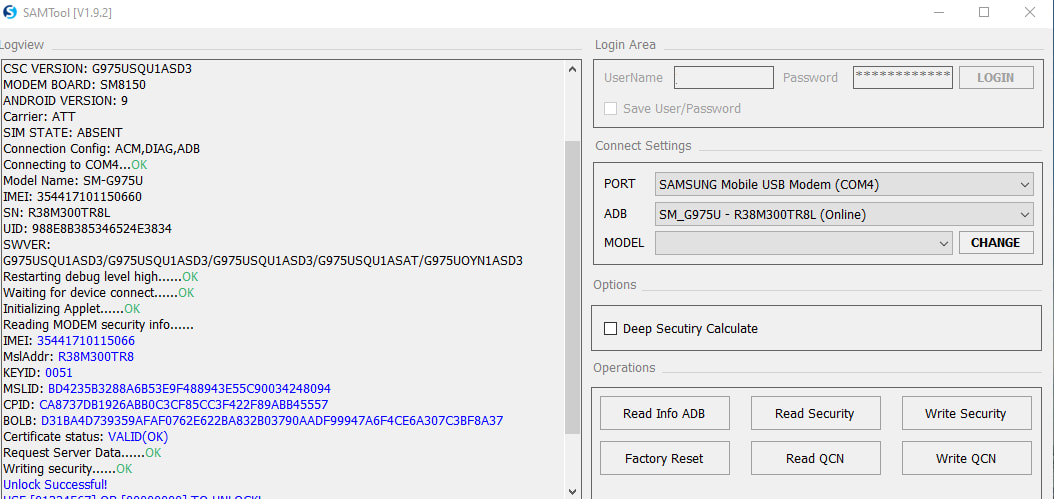
Task: Click the 'Unlock Successful!' log line
Action: [x=55, y=485]
